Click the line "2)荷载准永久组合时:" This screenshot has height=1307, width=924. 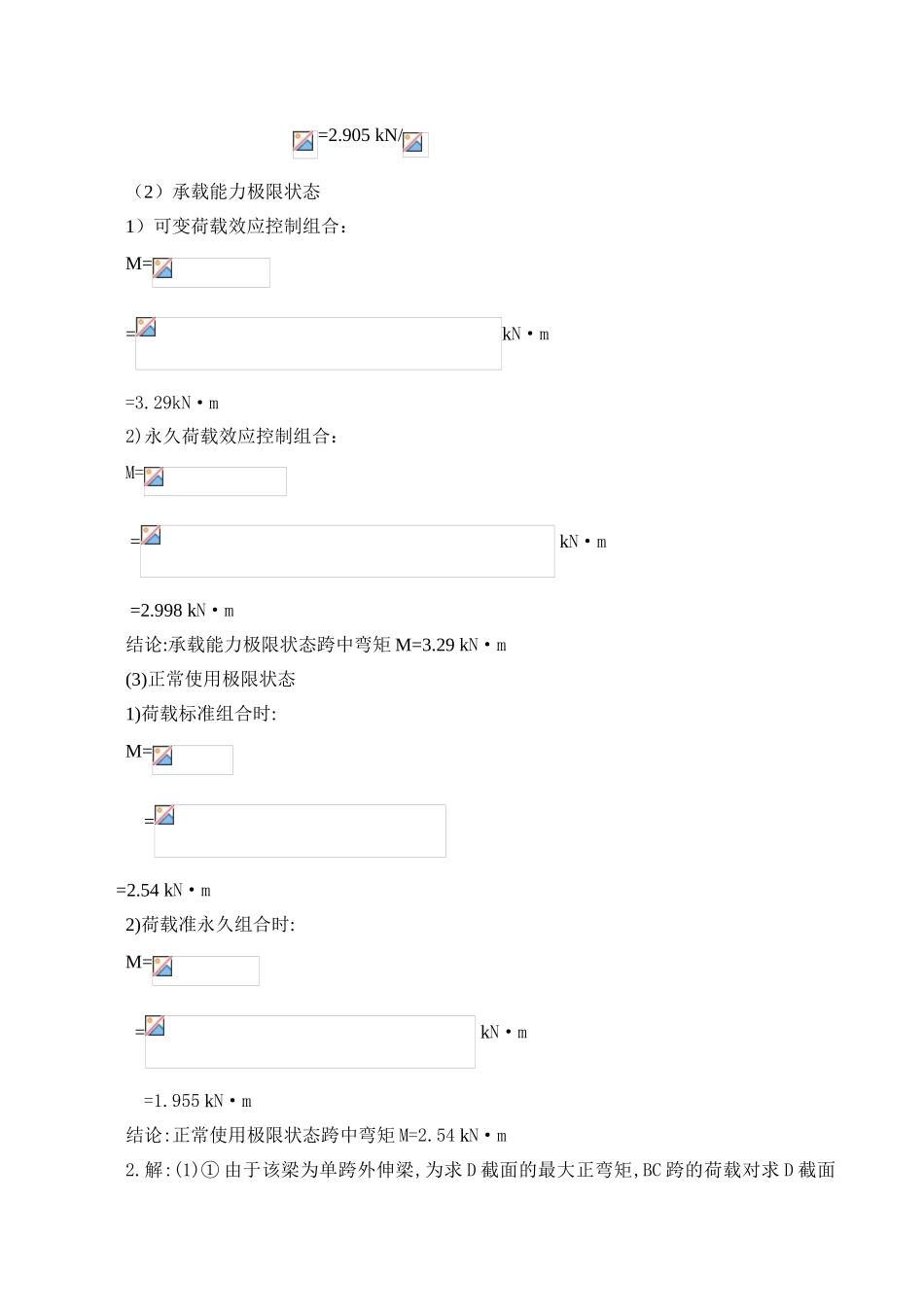(x=210, y=925)
